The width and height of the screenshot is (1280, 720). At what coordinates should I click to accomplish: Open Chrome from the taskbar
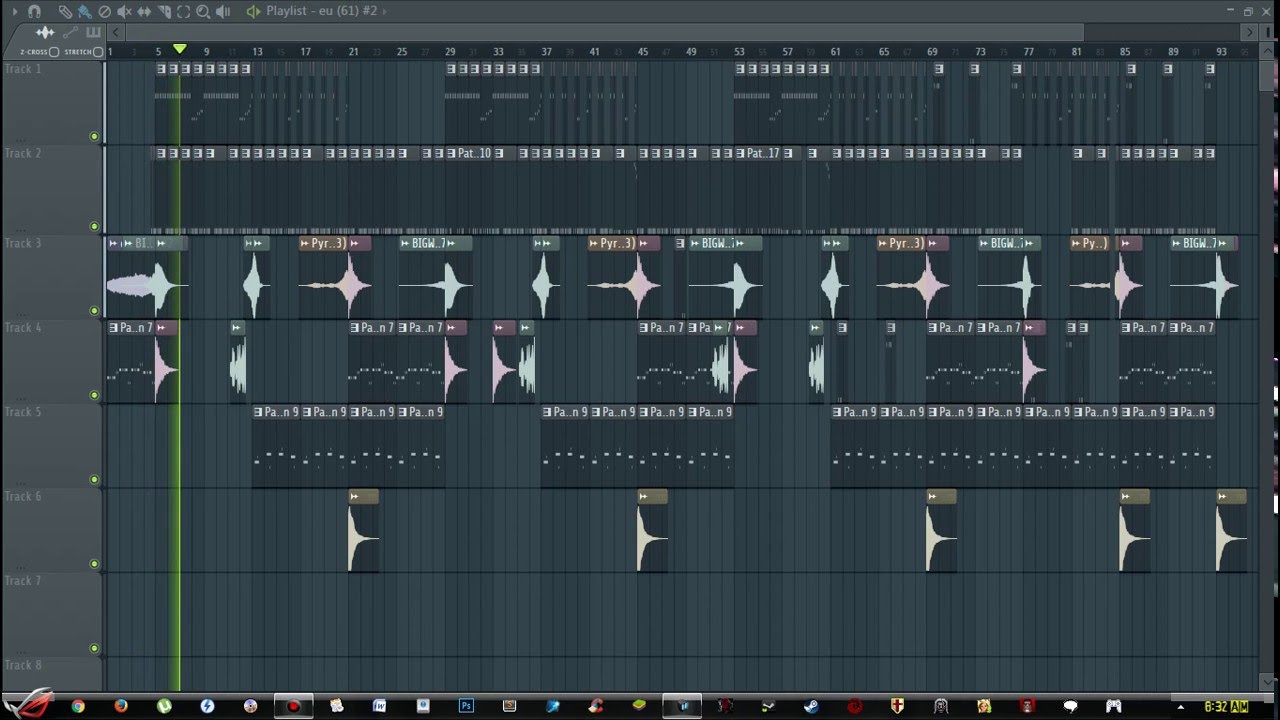[78, 706]
